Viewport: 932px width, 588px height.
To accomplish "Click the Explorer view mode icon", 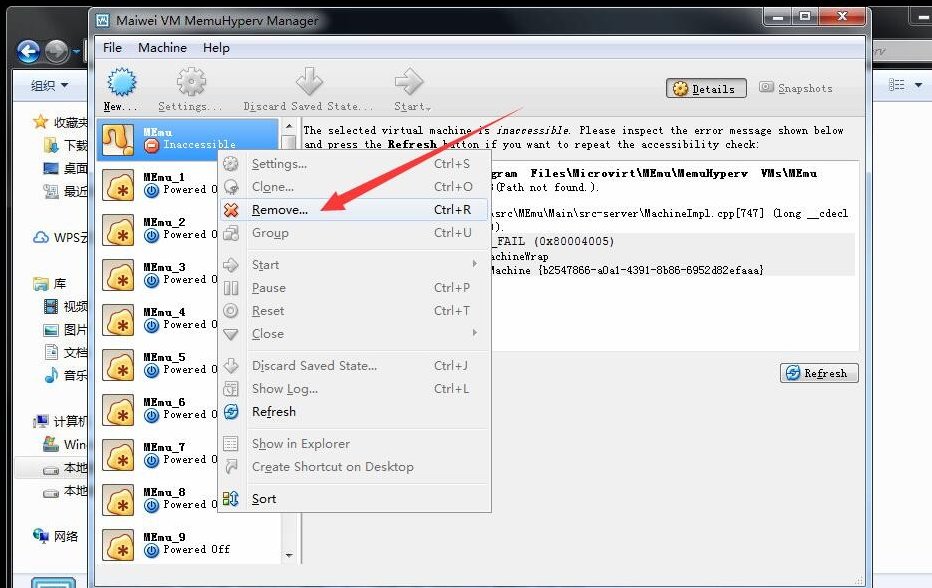I will 896,85.
